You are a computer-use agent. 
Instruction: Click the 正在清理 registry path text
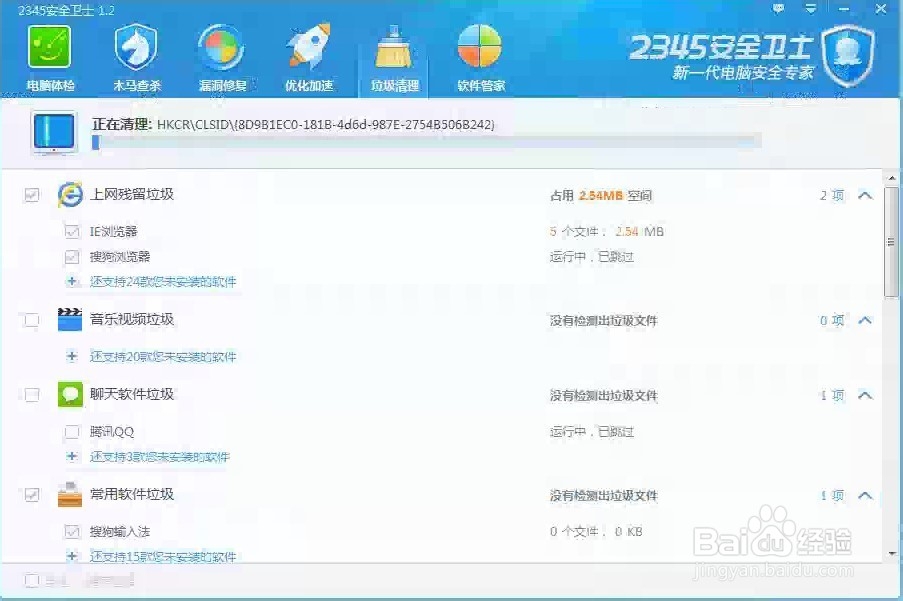coord(293,124)
